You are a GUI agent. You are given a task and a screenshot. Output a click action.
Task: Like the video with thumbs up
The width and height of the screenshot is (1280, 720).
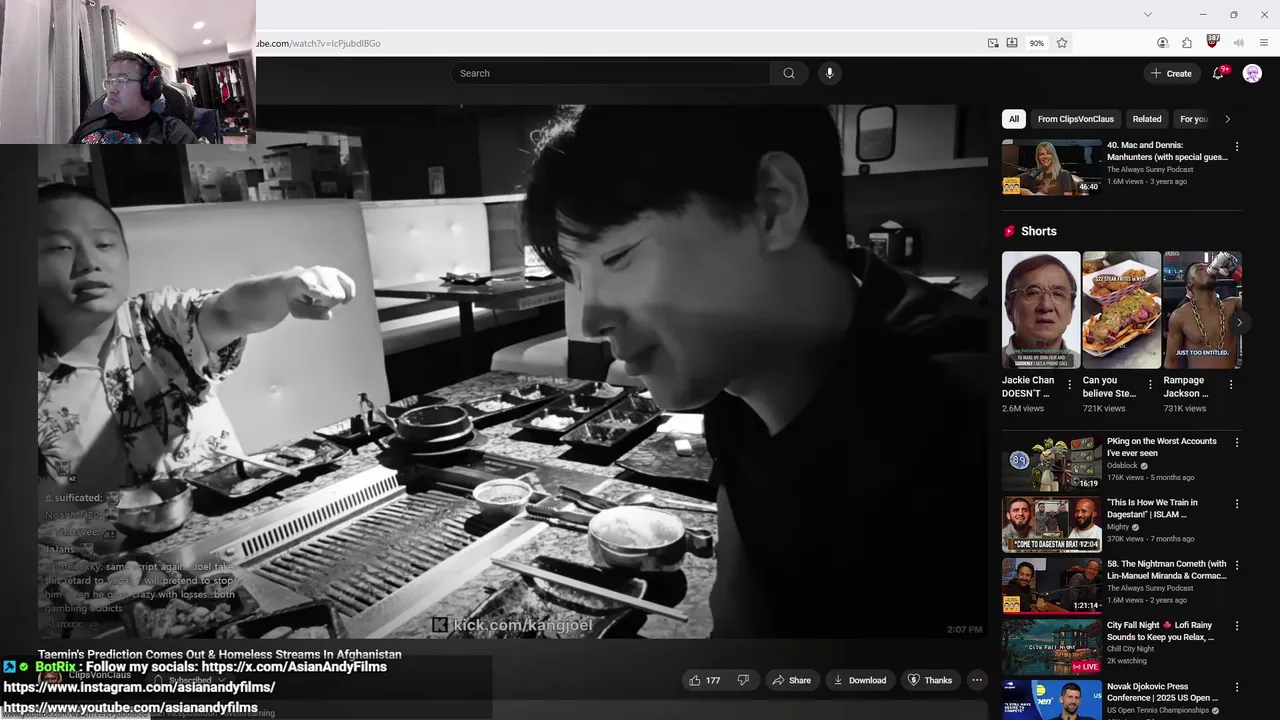(x=703, y=680)
